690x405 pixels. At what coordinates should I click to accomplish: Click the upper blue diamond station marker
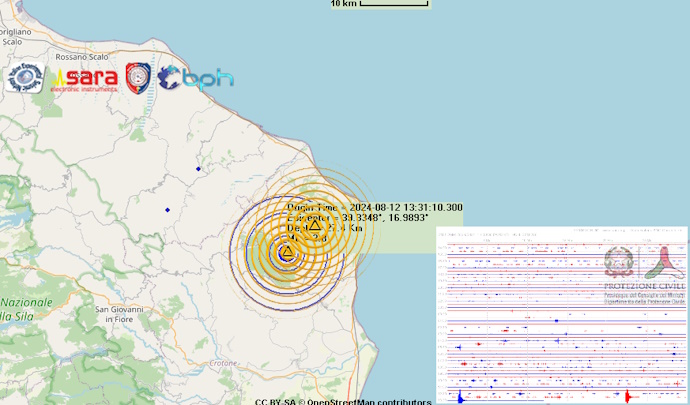point(198,168)
